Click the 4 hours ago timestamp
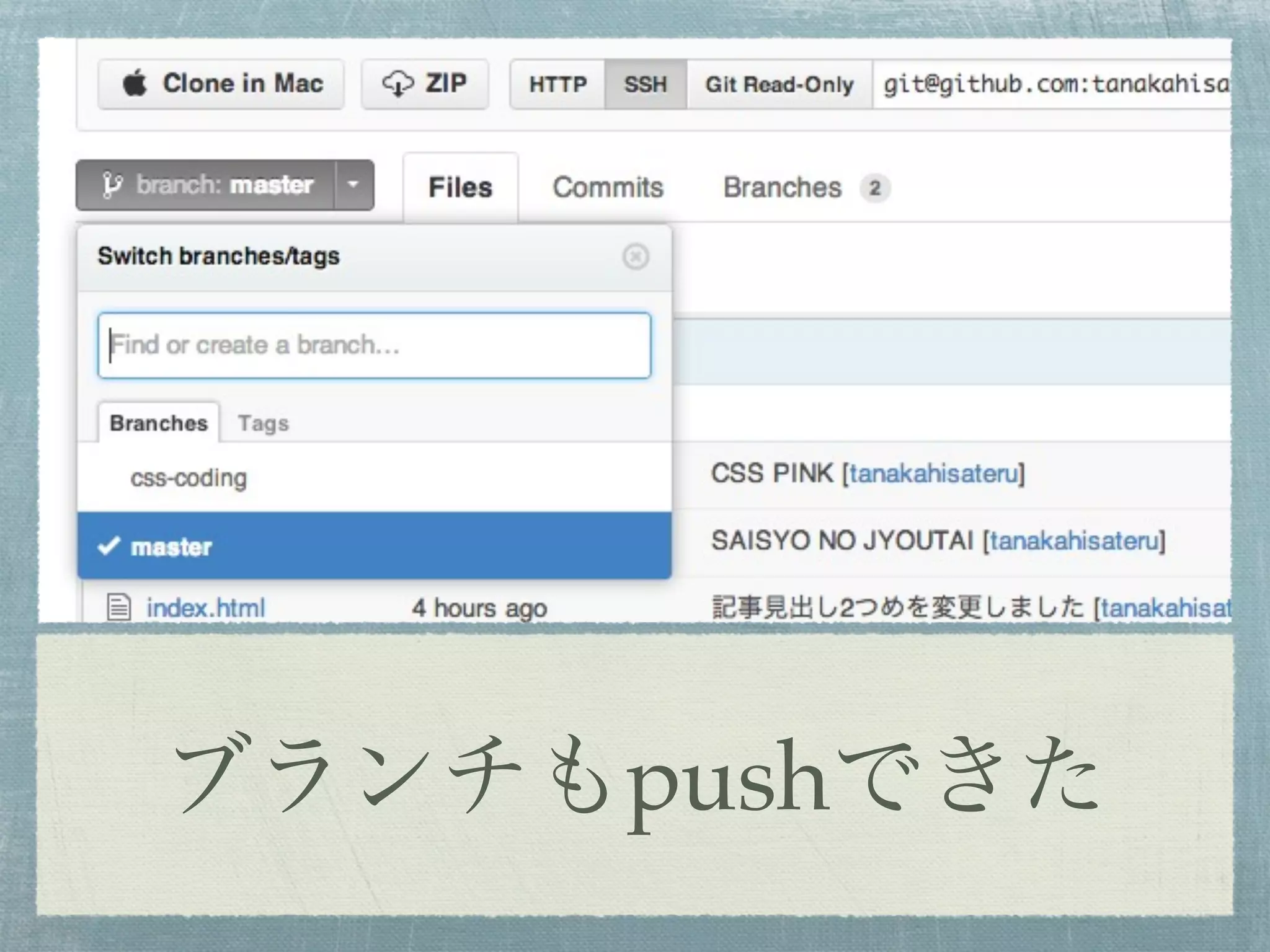The height and width of the screenshot is (952, 1270). (479, 608)
